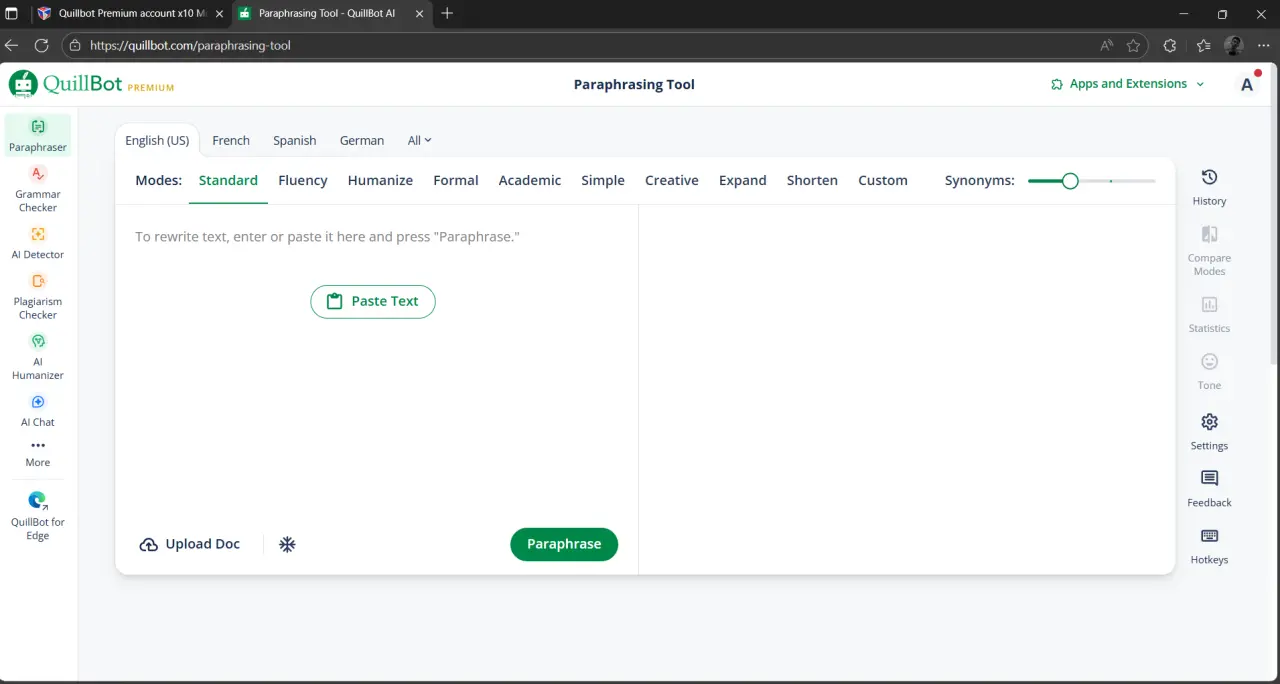Select Custom paraphrase mode
Image resolution: width=1280 pixels, height=684 pixels.
tap(883, 181)
